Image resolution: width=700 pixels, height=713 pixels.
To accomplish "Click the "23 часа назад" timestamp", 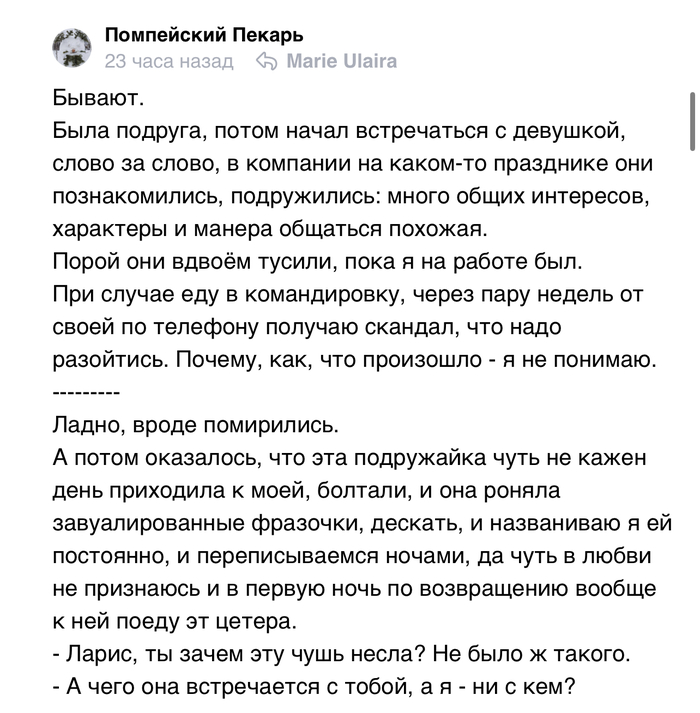I will pos(168,61).
